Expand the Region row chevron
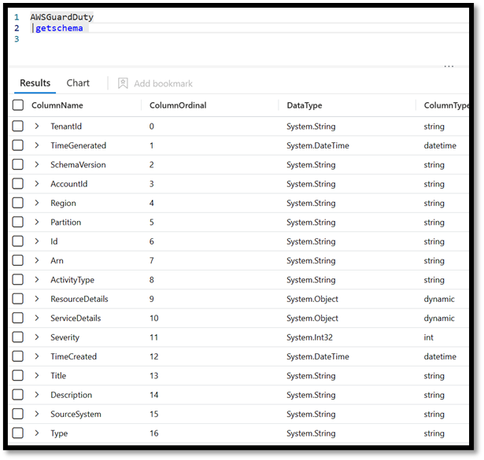This screenshot has width=484, height=460. tap(37, 203)
